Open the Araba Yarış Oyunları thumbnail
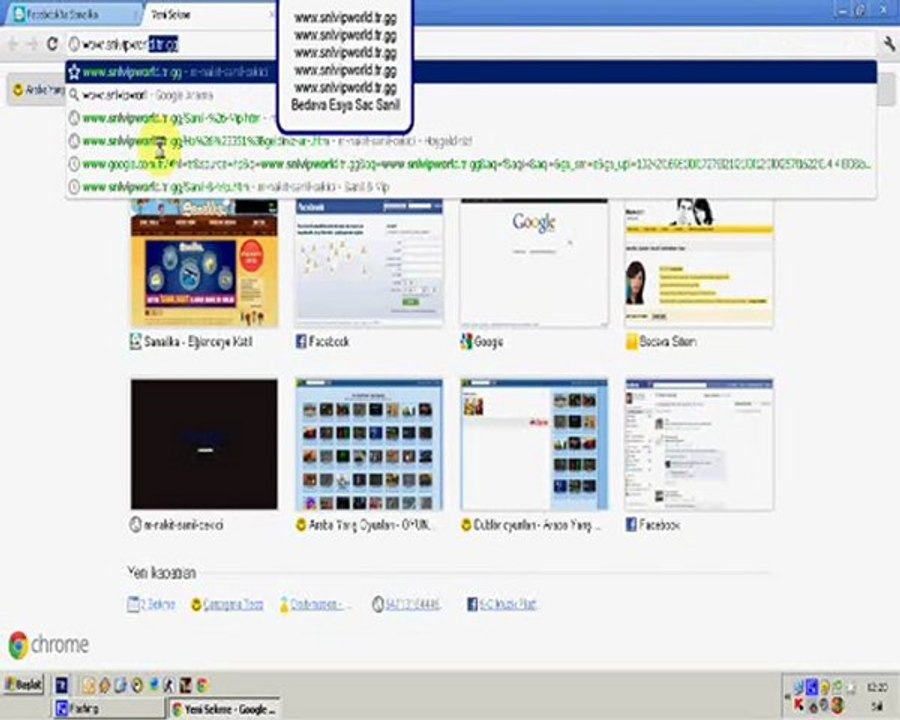The height and width of the screenshot is (720, 900). [x=369, y=444]
